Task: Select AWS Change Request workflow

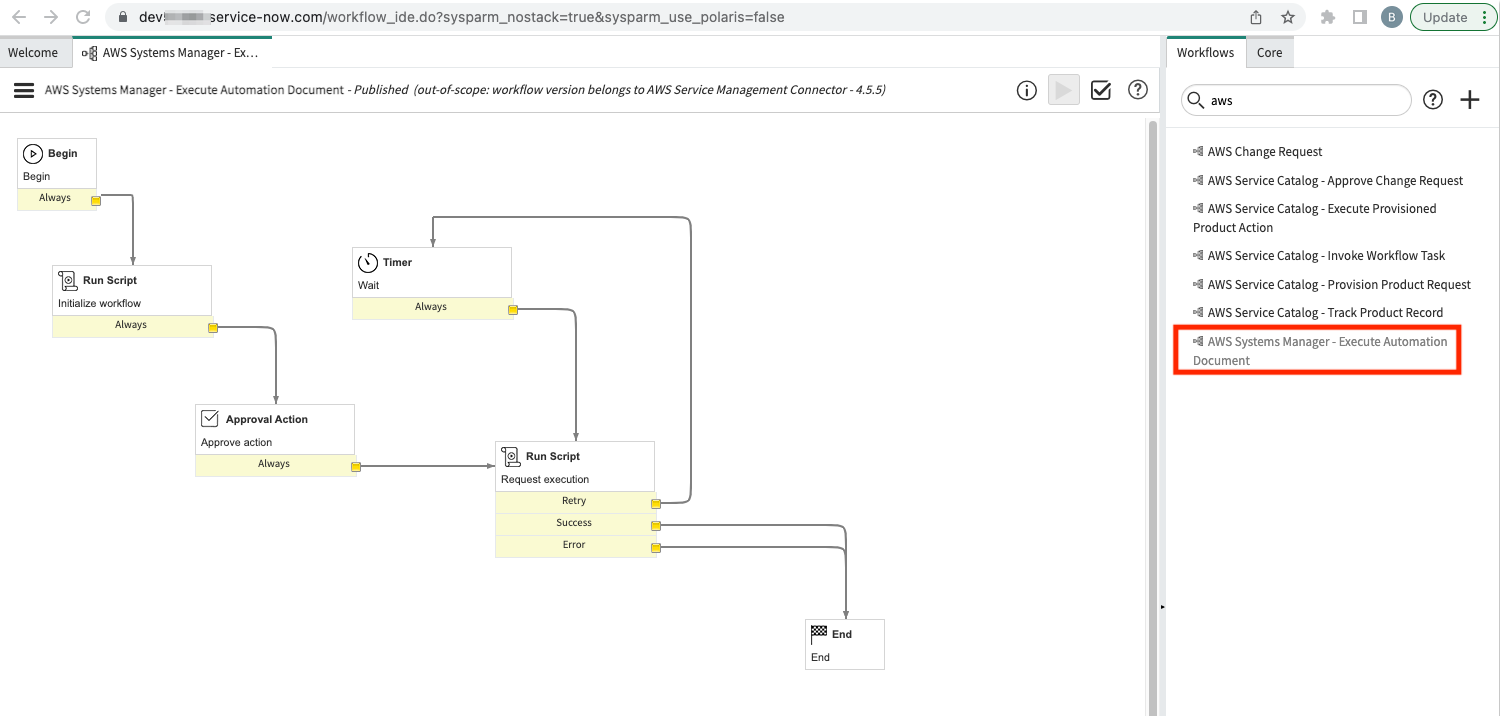Action: click(1264, 151)
